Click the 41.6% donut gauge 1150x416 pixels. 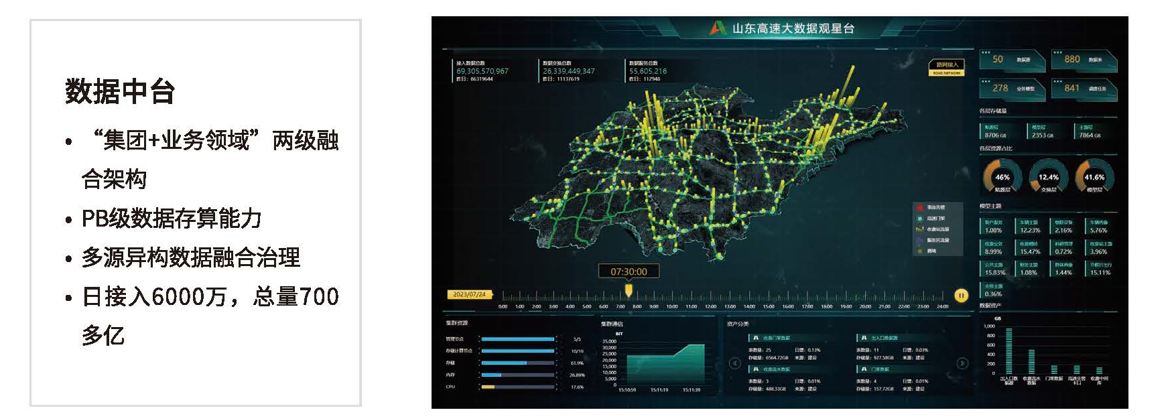point(1095,176)
